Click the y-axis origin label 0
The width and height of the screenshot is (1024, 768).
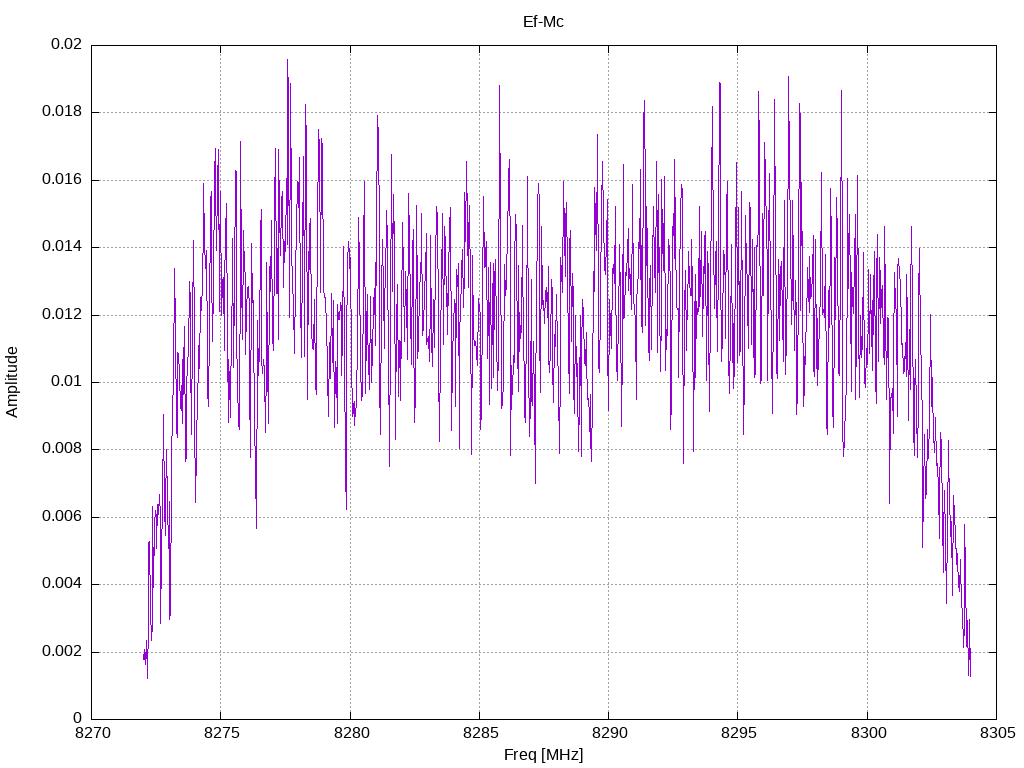click(78, 718)
